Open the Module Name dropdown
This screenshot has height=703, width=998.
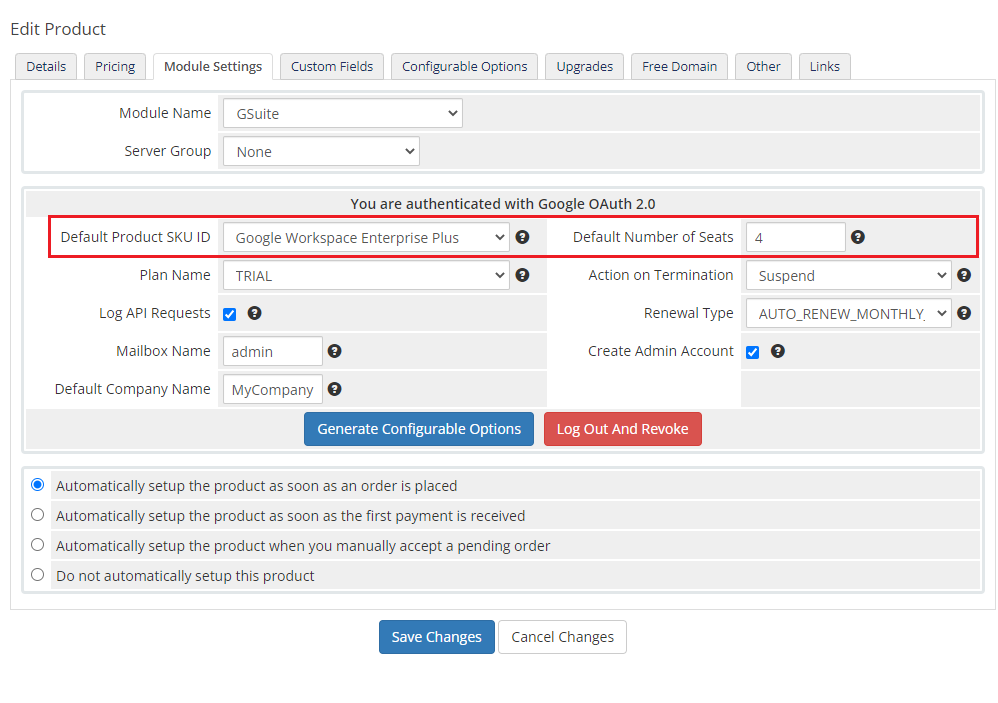click(342, 114)
